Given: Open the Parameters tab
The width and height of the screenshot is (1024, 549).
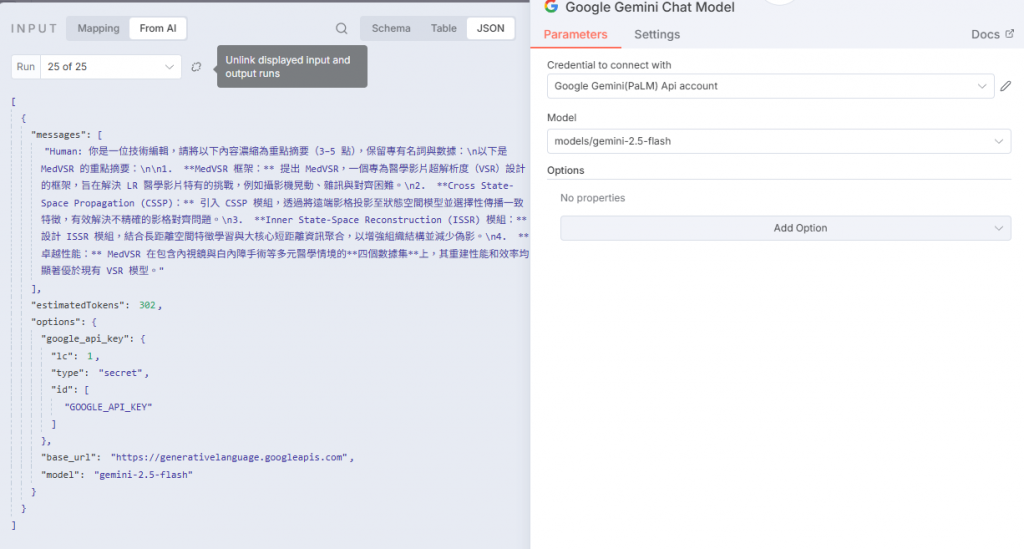Looking at the screenshot, I should (x=575, y=35).
